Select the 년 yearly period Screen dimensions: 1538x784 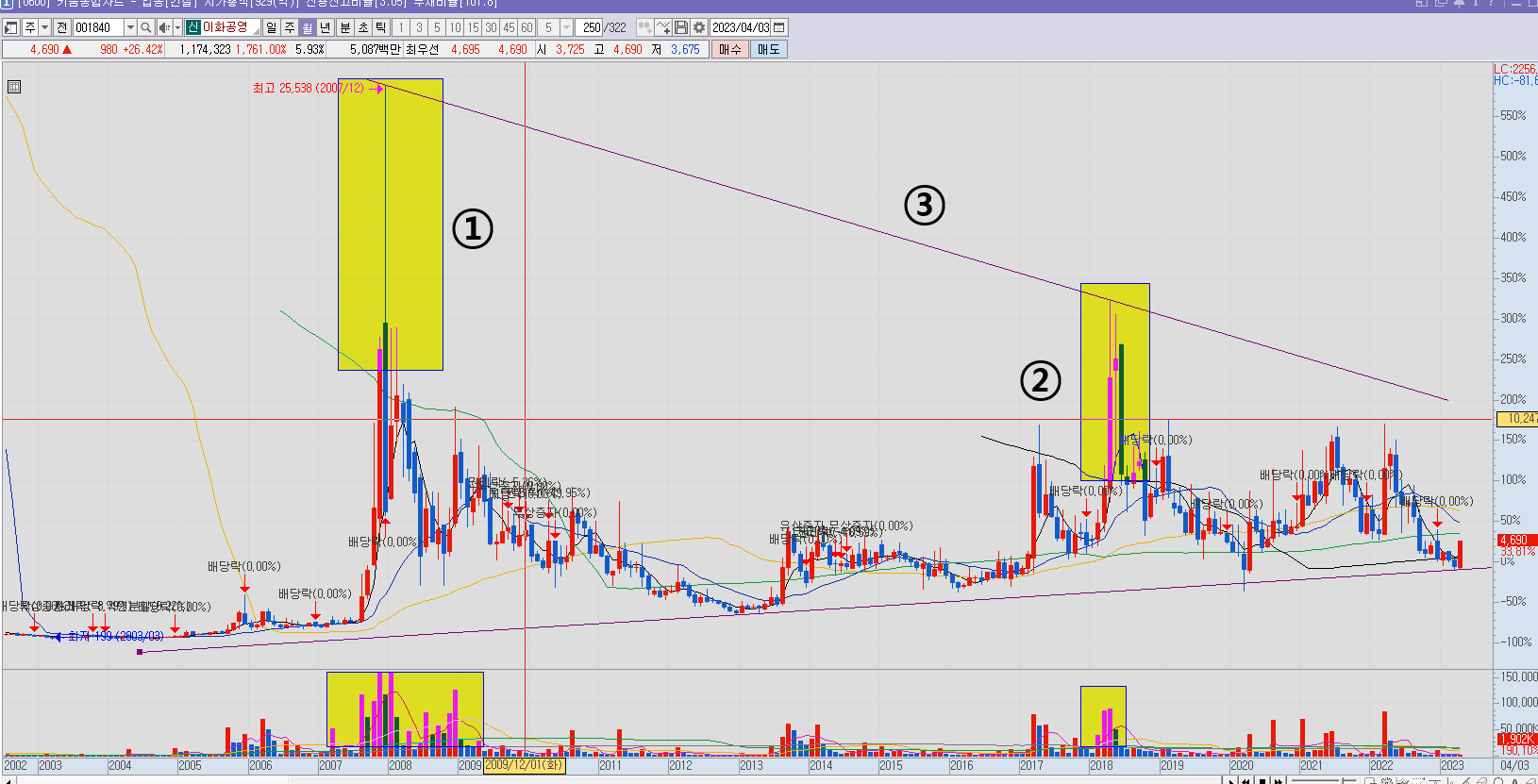[x=326, y=27]
